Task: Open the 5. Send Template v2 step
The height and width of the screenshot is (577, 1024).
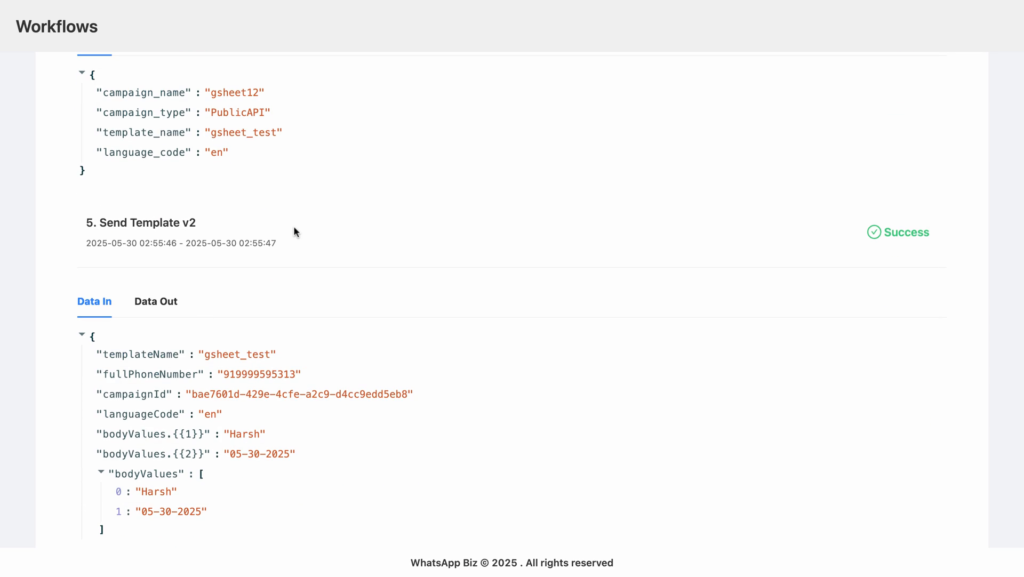Action: (x=141, y=223)
